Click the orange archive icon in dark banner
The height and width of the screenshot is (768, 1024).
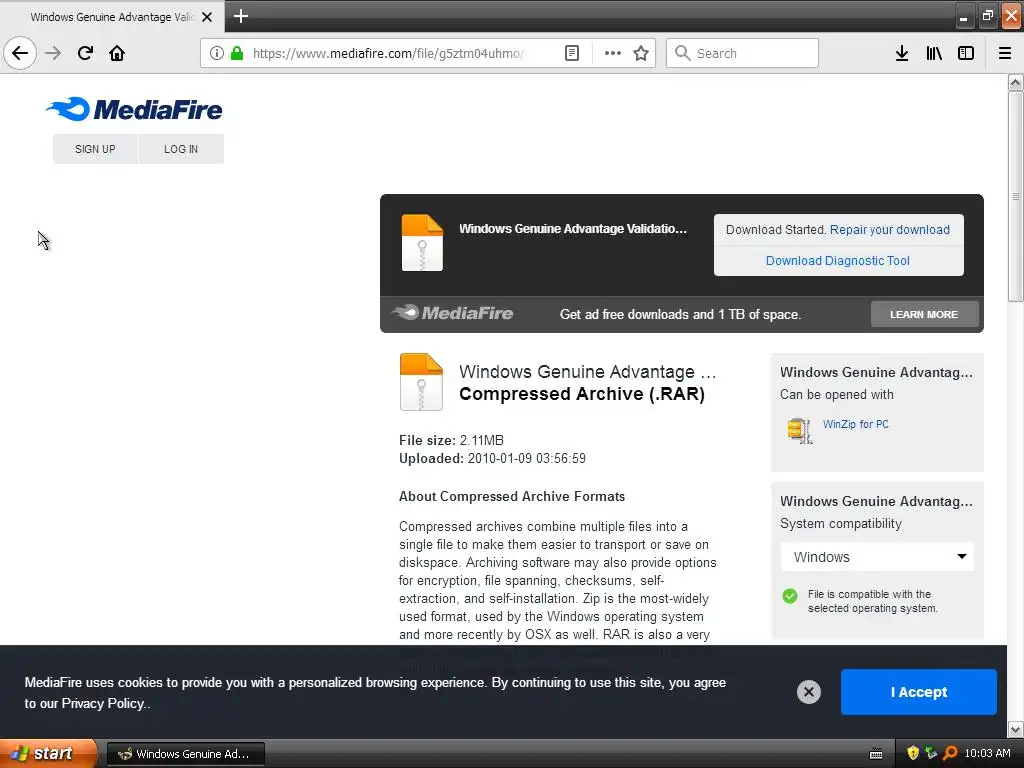tap(422, 242)
